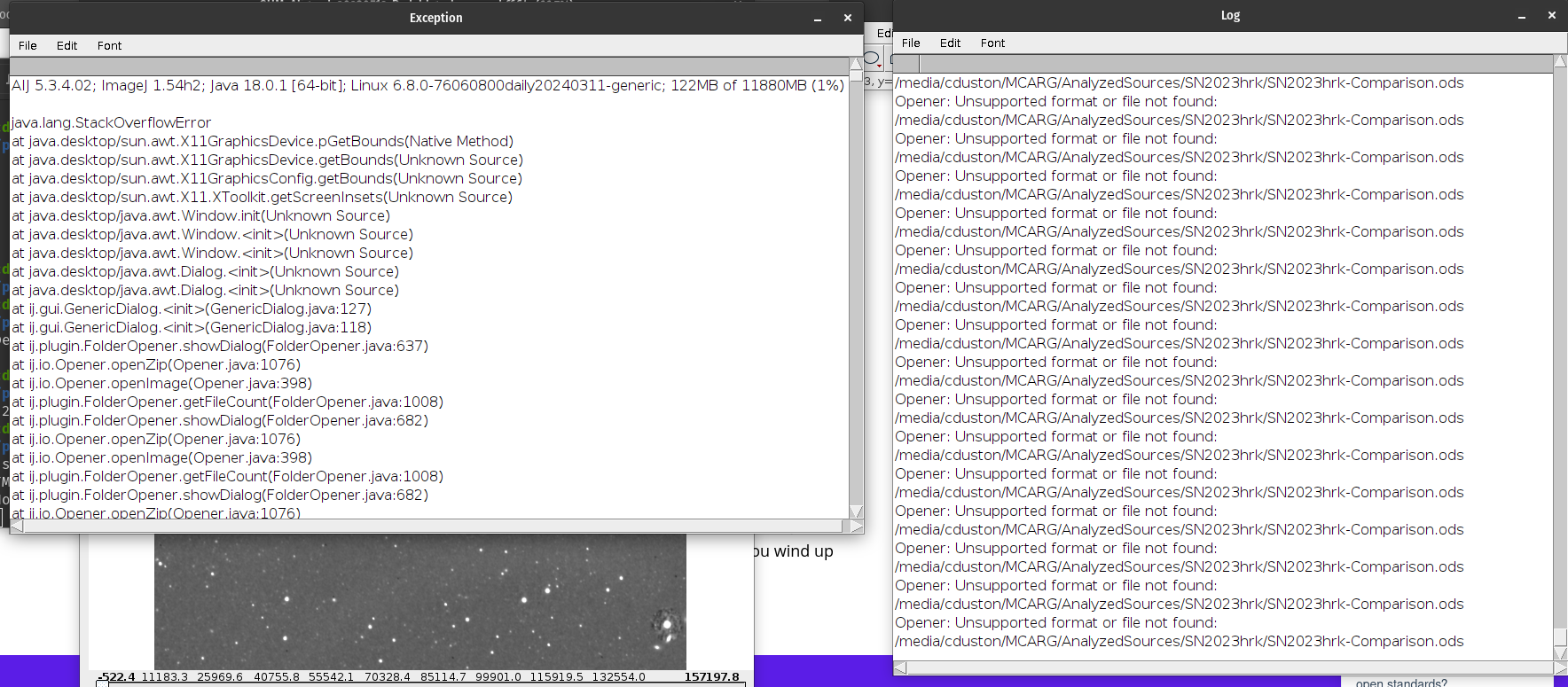Minimize the Exception window
1568x687 pixels.
[x=818, y=18]
